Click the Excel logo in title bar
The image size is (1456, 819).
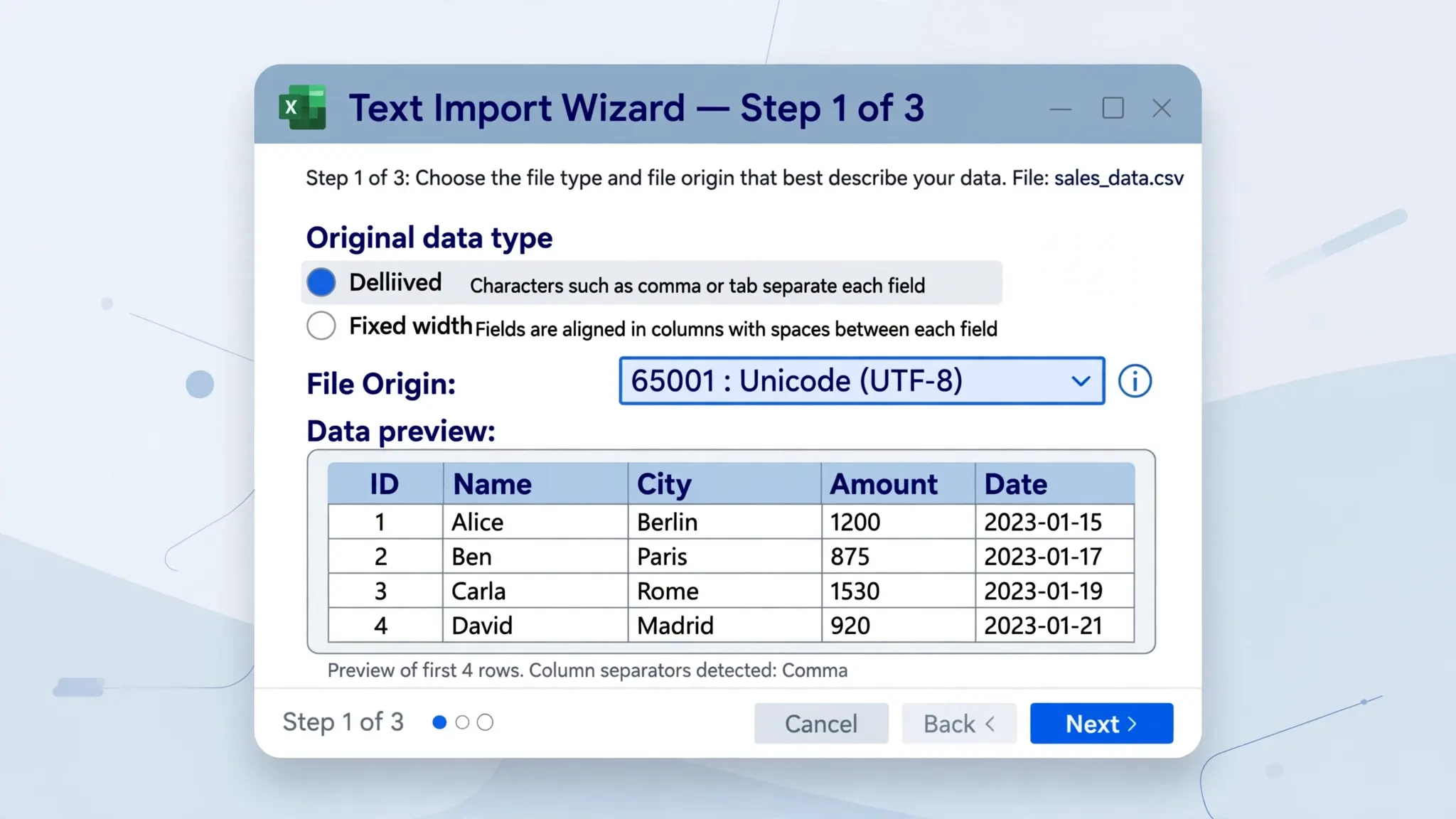(x=302, y=107)
